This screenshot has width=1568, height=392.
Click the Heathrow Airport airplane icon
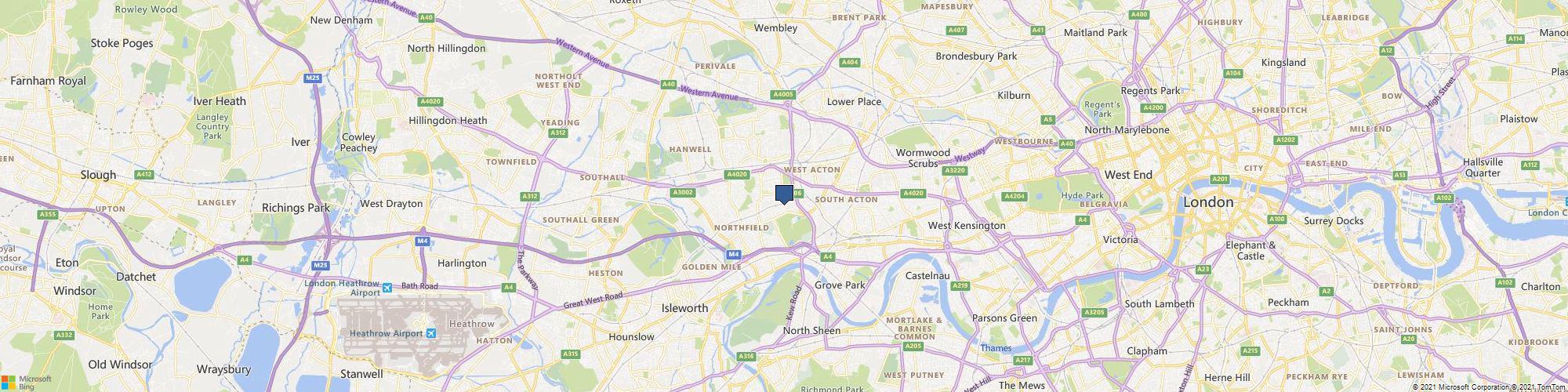(x=431, y=333)
